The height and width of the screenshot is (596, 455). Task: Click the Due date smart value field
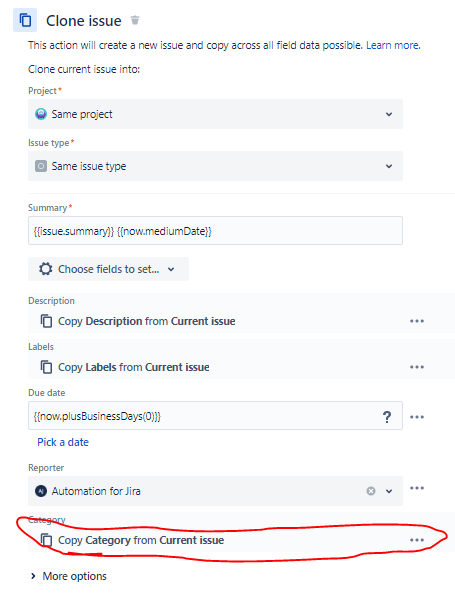point(215,416)
